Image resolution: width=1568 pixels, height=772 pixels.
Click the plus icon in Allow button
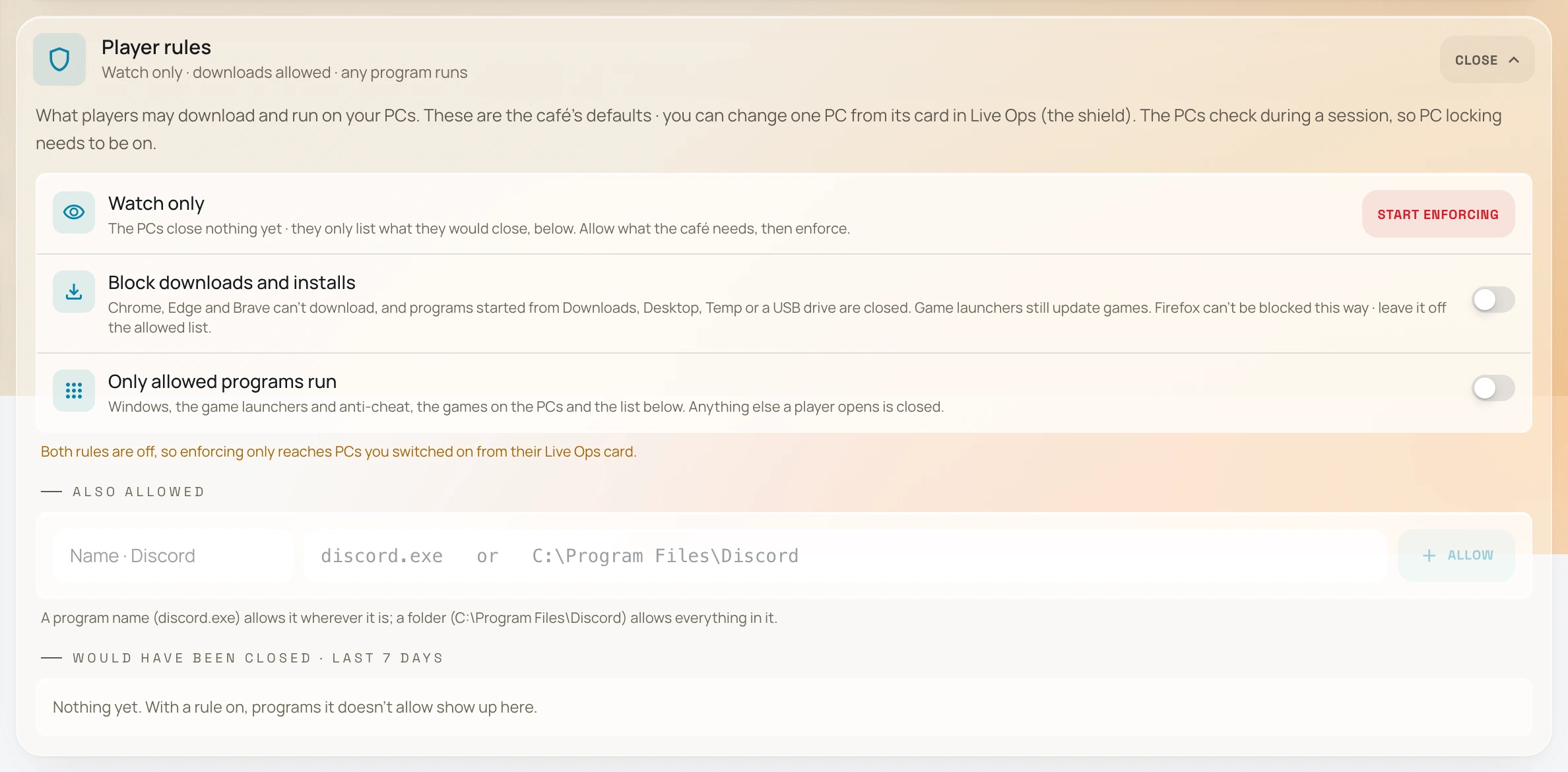click(1429, 556)
